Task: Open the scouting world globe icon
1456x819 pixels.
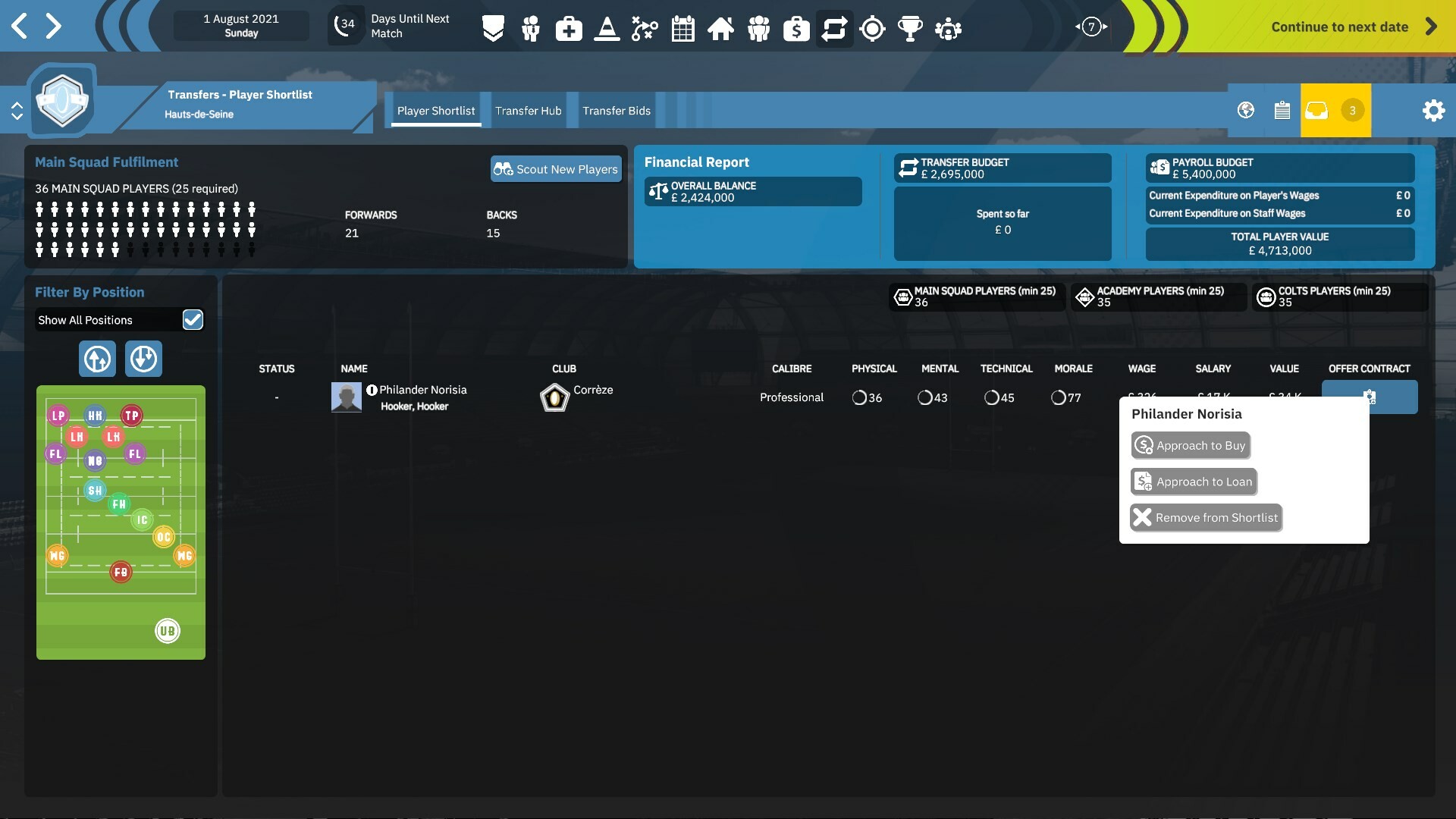Action: coord(1246,110)
